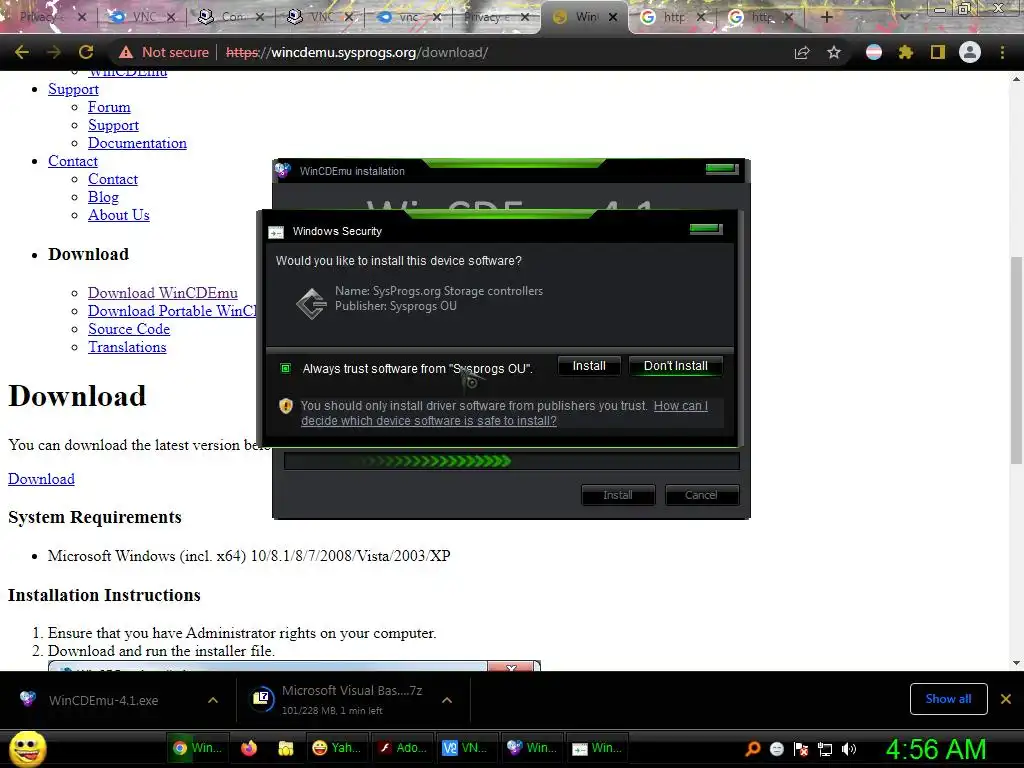Switch to Yahoo Messenger taskbar item

336,748
